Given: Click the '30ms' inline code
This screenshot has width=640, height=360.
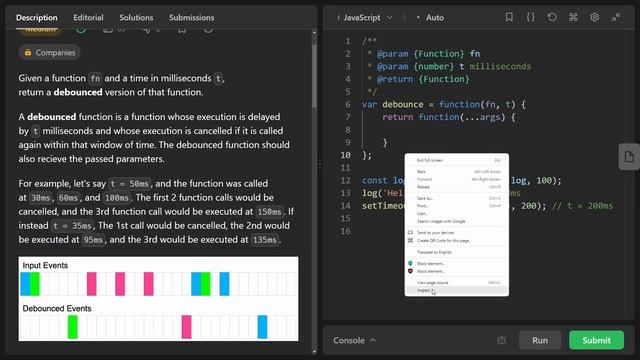Looking at the screenshot, I should coord(41,198).
